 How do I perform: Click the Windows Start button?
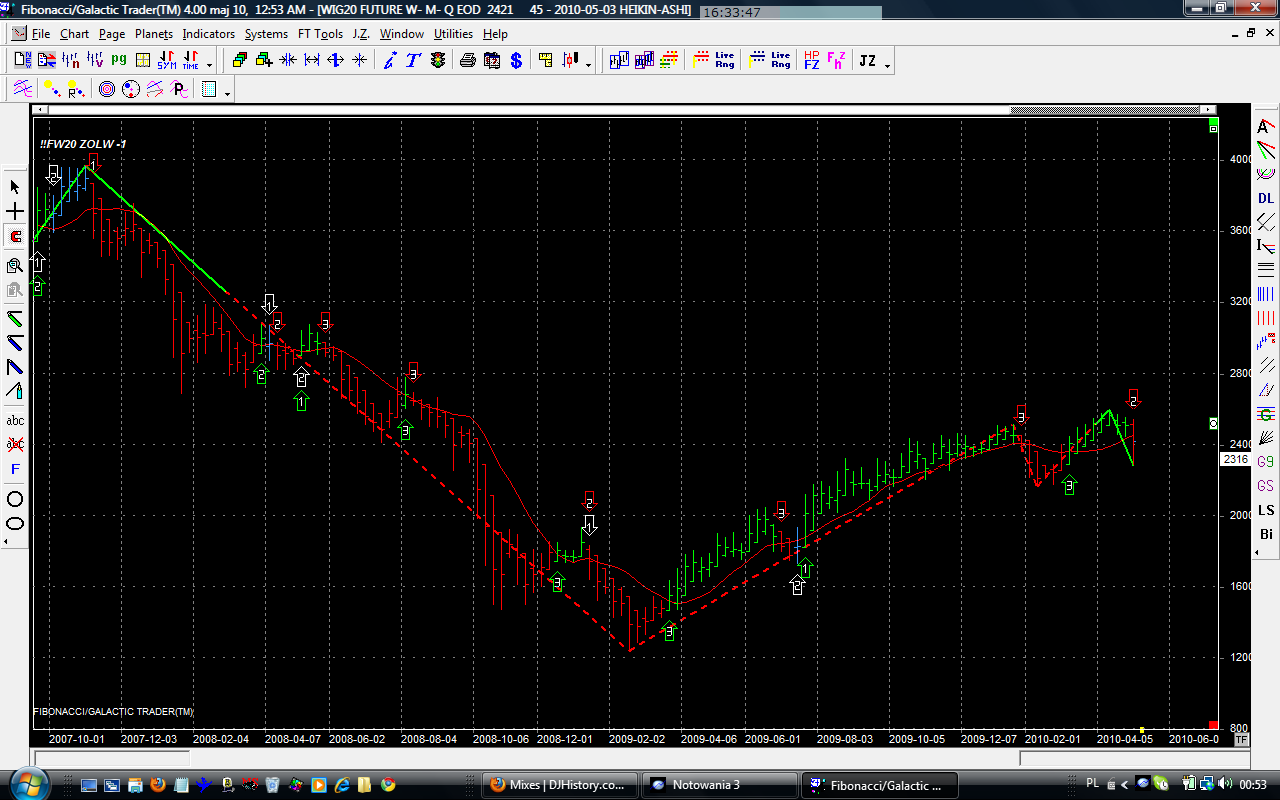(29, 783)
